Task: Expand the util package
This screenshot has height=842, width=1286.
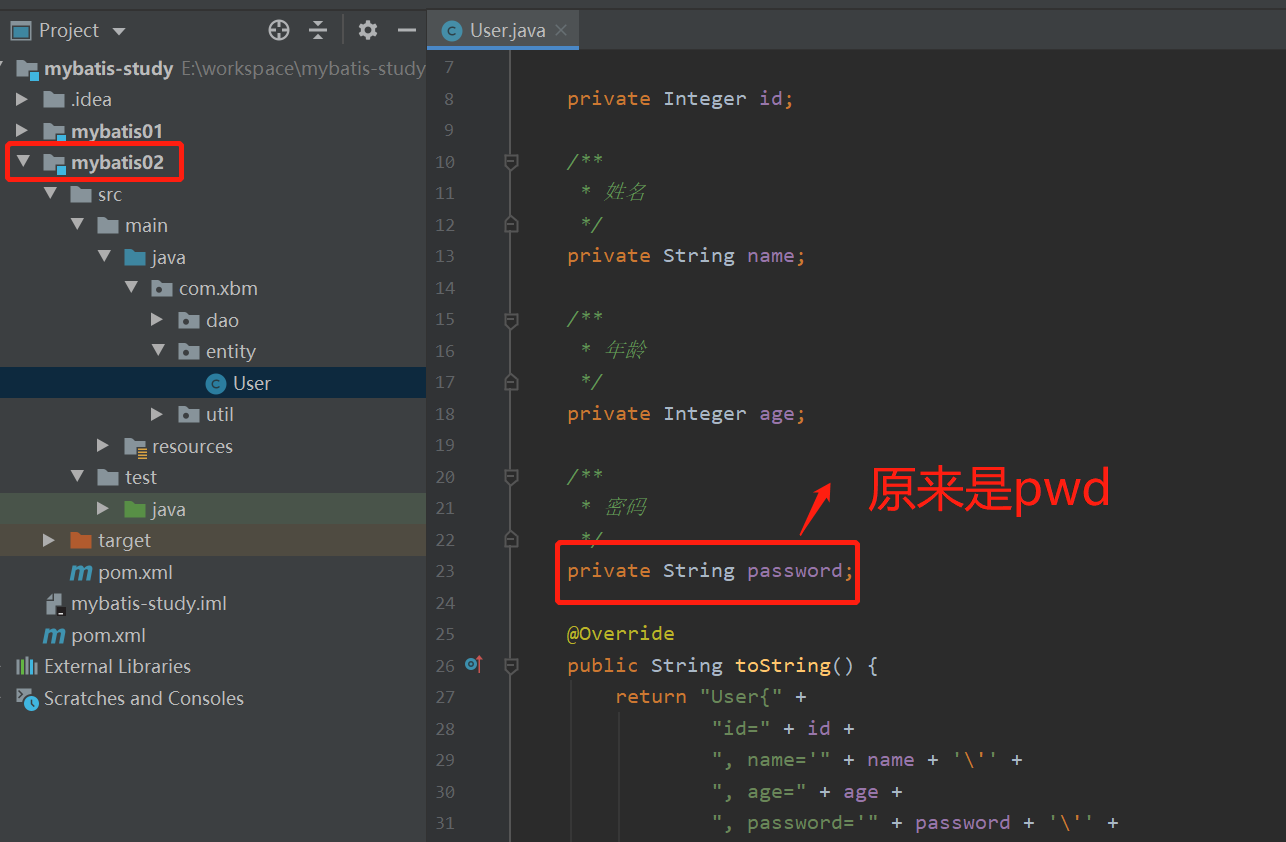Action: (157, 414)
